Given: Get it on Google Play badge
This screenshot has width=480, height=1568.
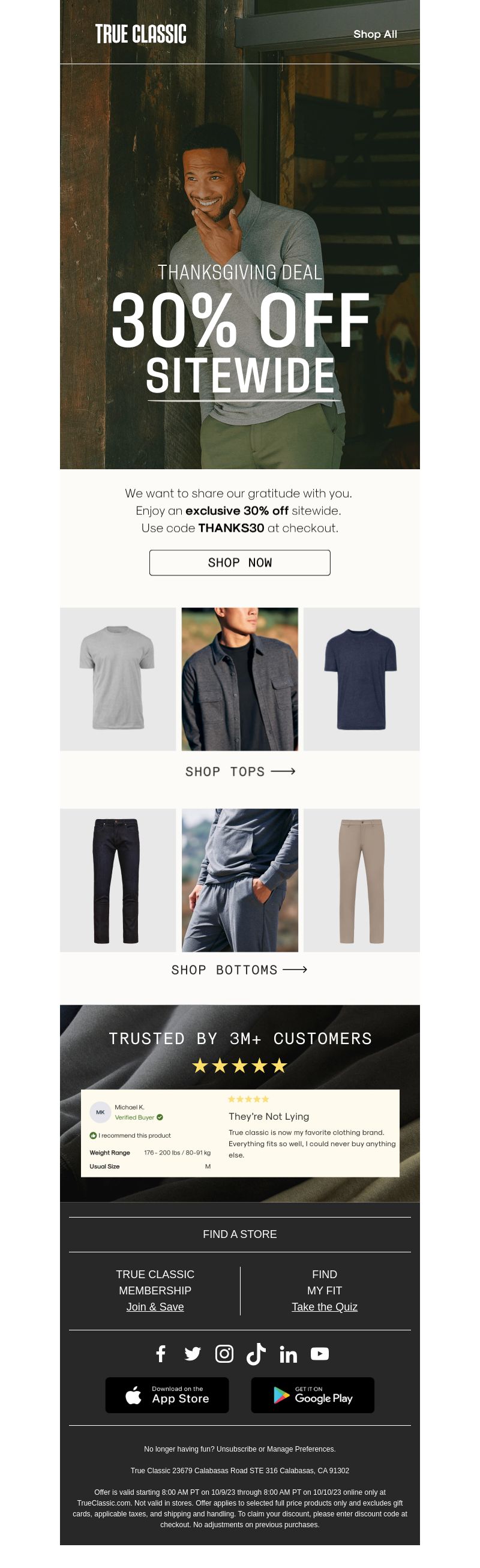Looking at the screenshot, I should (312, 1395).
